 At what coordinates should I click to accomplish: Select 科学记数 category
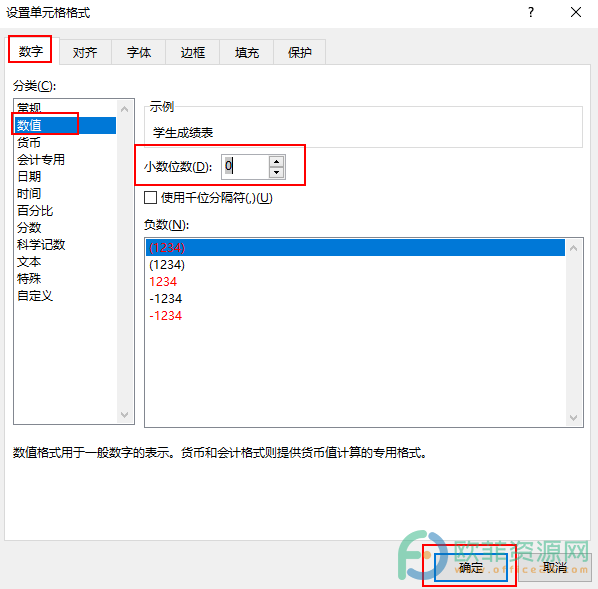point(65,245)
